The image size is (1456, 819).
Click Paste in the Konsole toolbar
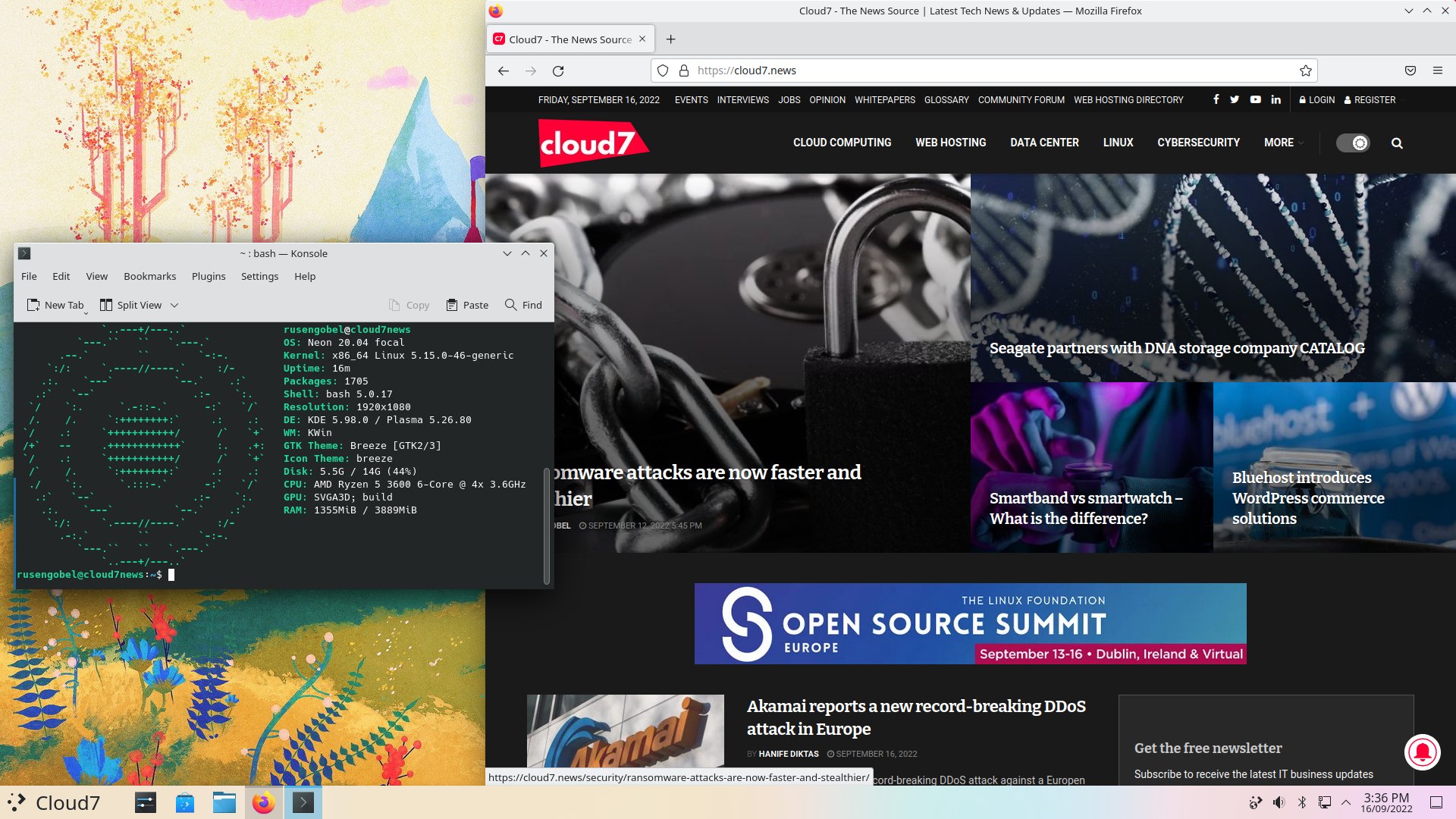coord(467,305)
